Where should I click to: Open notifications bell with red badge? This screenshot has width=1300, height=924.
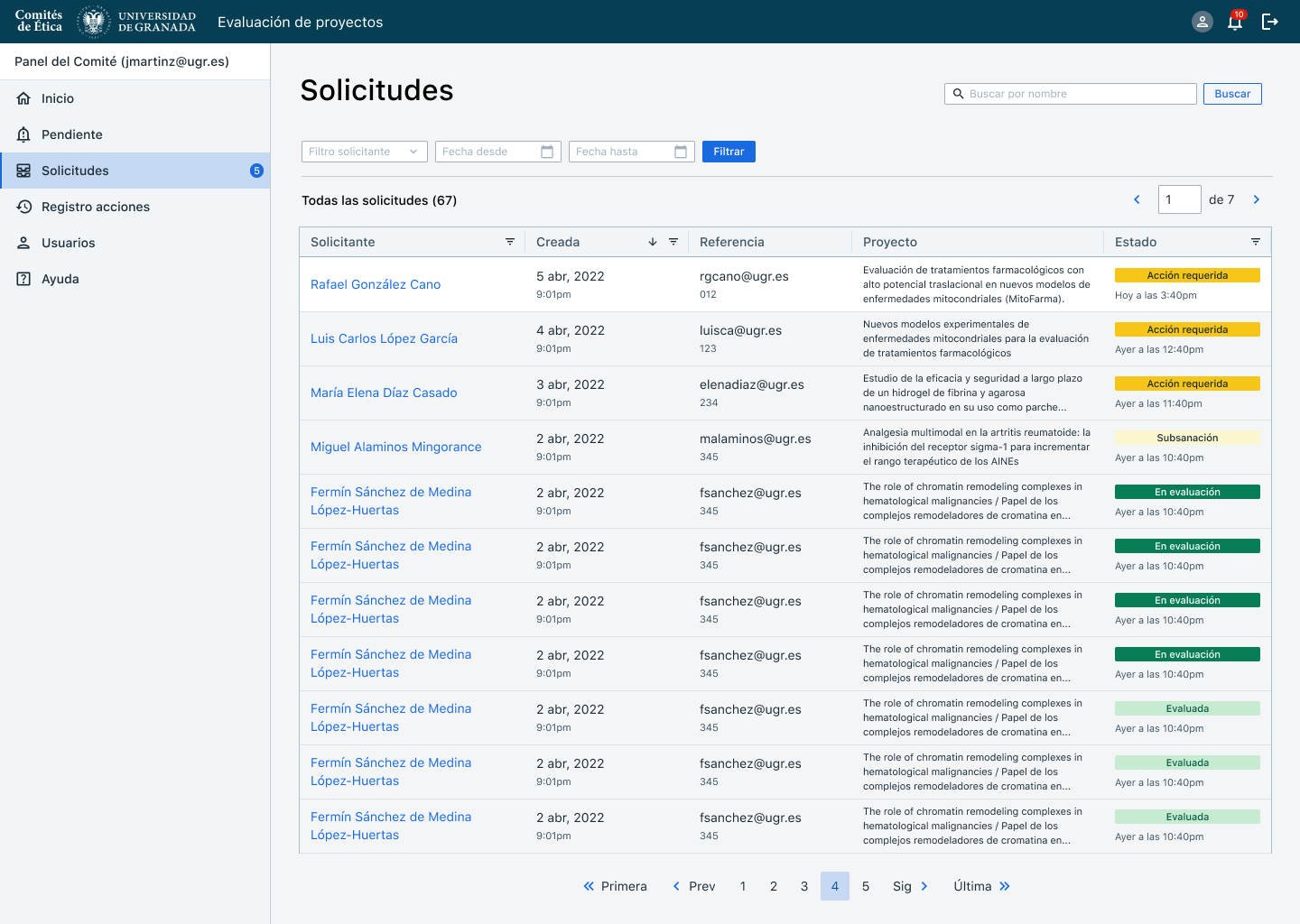1235,22
